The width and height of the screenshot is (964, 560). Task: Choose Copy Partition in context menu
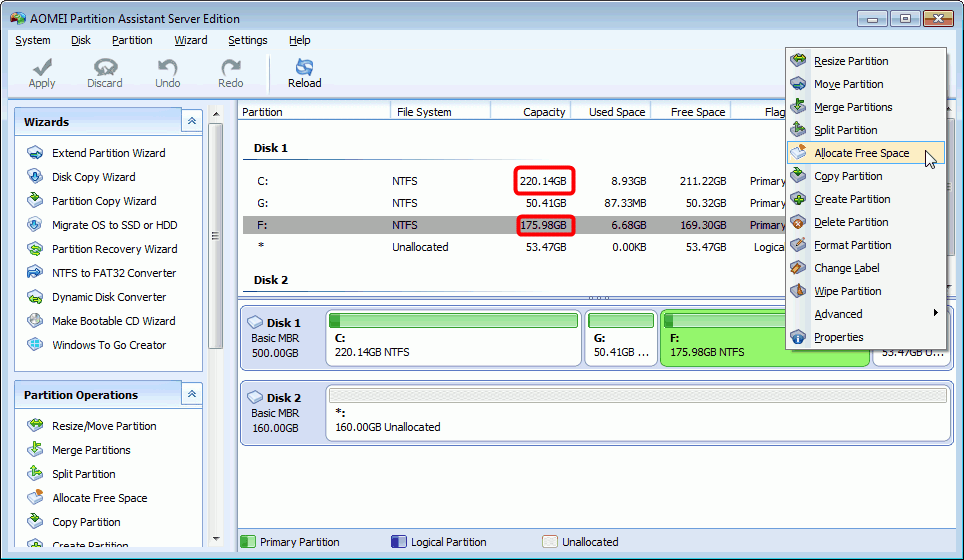tap(866, 176)
